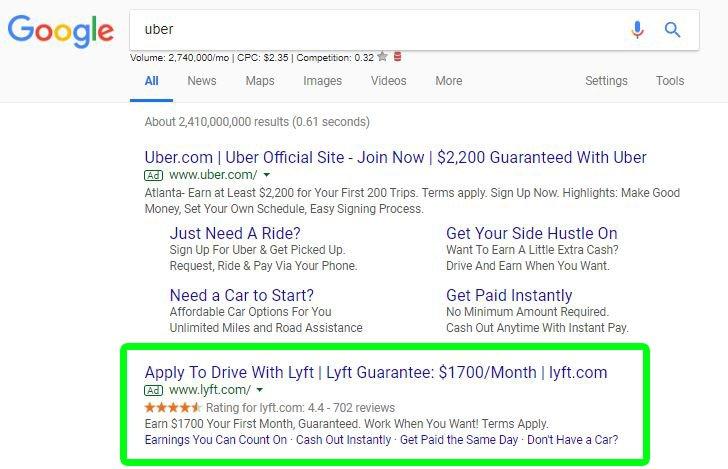This screenshot has height=469, width=728.
Task: Click the star rating for lyft.com
Action: pyautogui.click(x=173, y=408)
